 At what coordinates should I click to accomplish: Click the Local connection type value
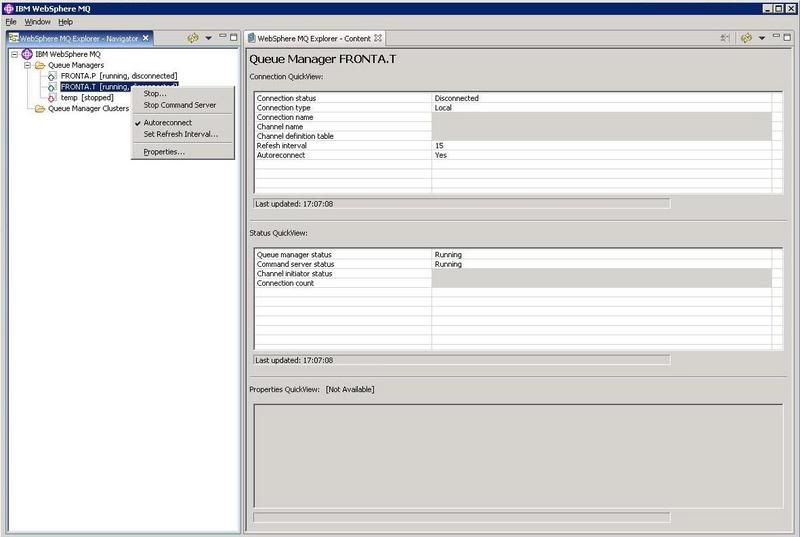[443, 108]
